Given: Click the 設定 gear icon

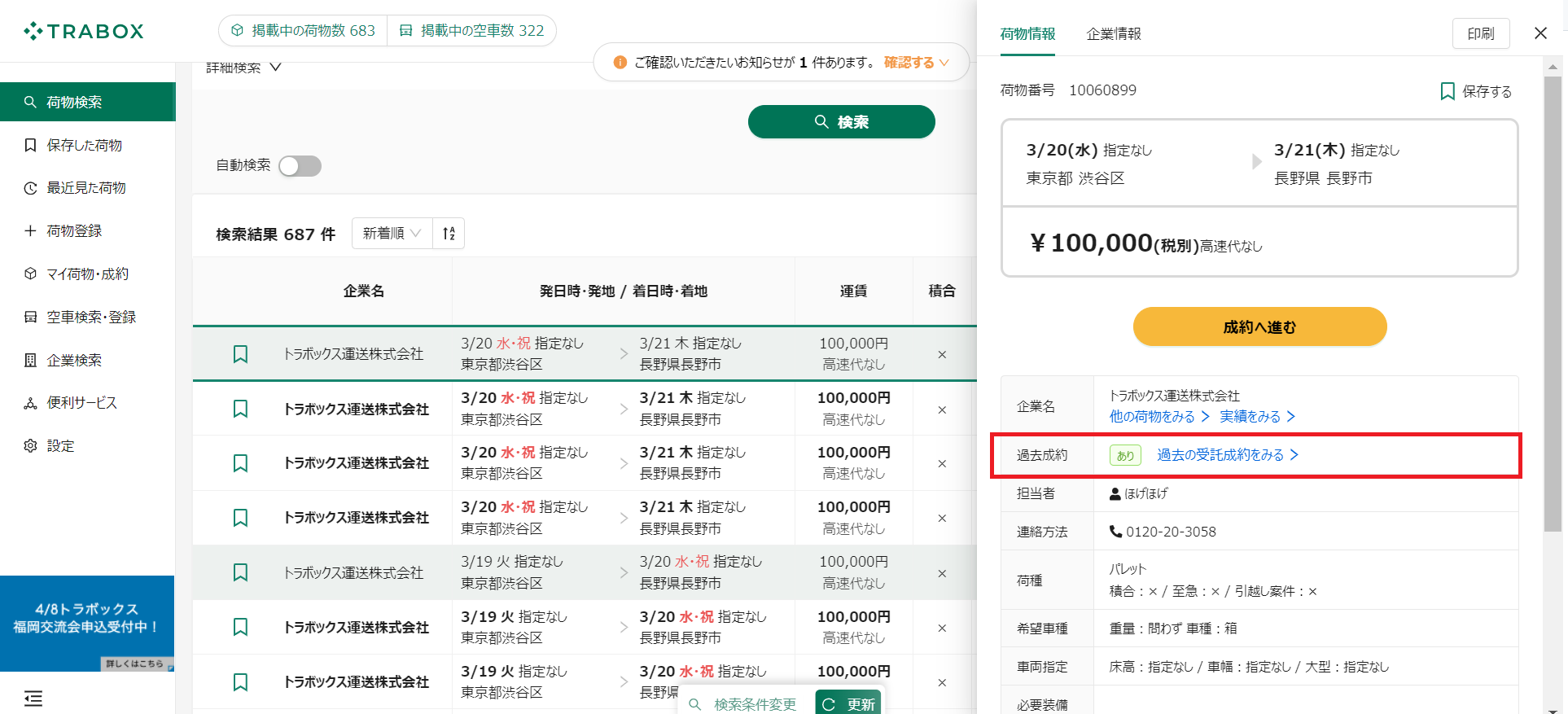Looking at the screenshot, I should [30, 446].
